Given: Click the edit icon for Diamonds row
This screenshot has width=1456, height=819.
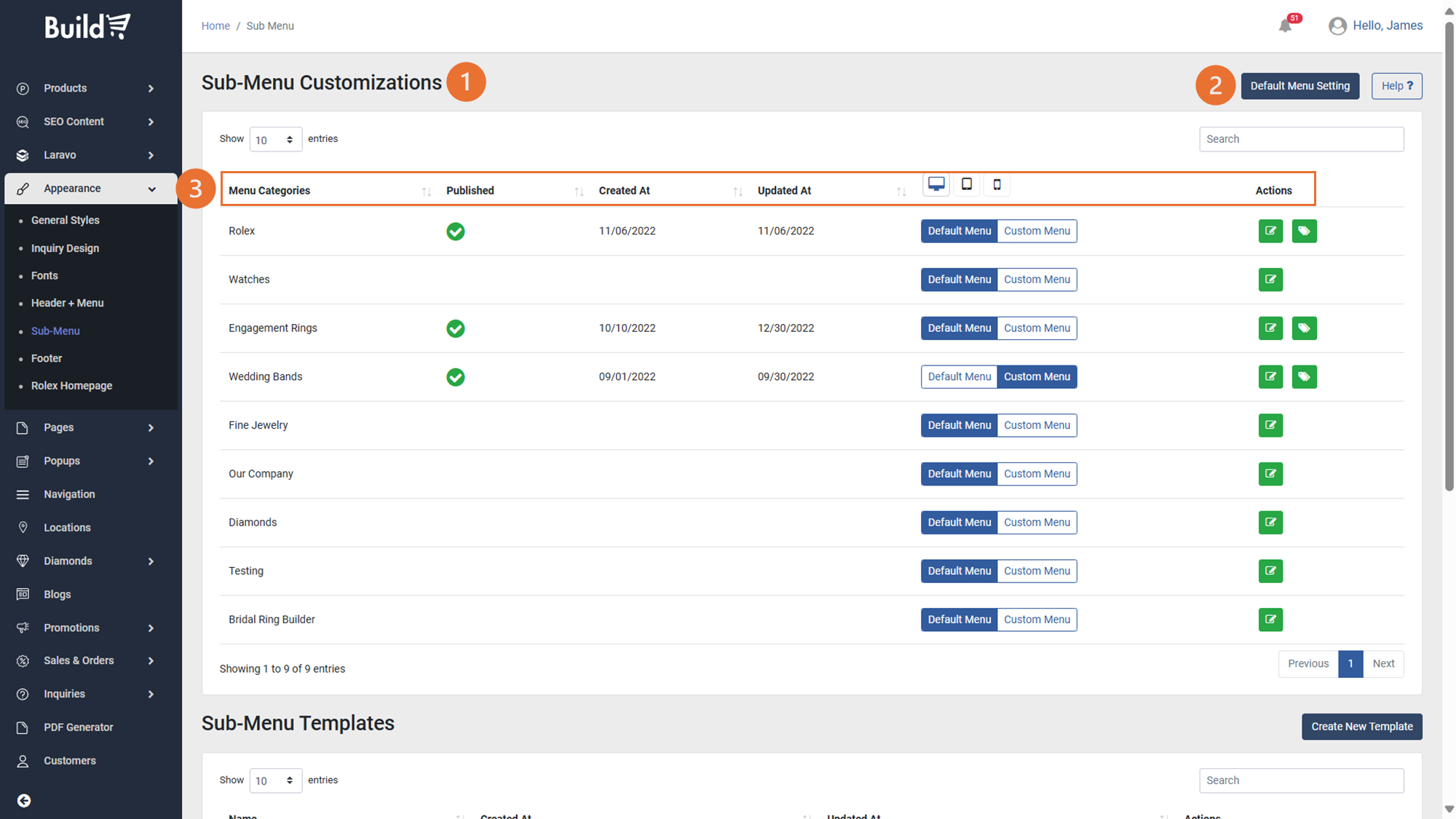Looking at the screenshot, I should point(1270,522).
